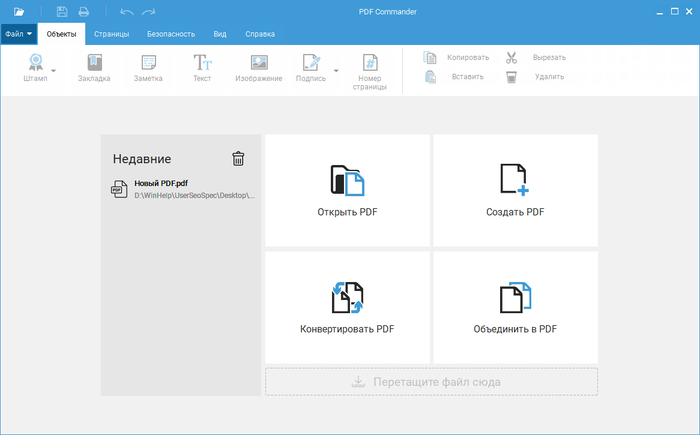Screen dimensions: 700x435
Task: Click Конвертировать PDF tile
Action: click(x=347, y=307)
